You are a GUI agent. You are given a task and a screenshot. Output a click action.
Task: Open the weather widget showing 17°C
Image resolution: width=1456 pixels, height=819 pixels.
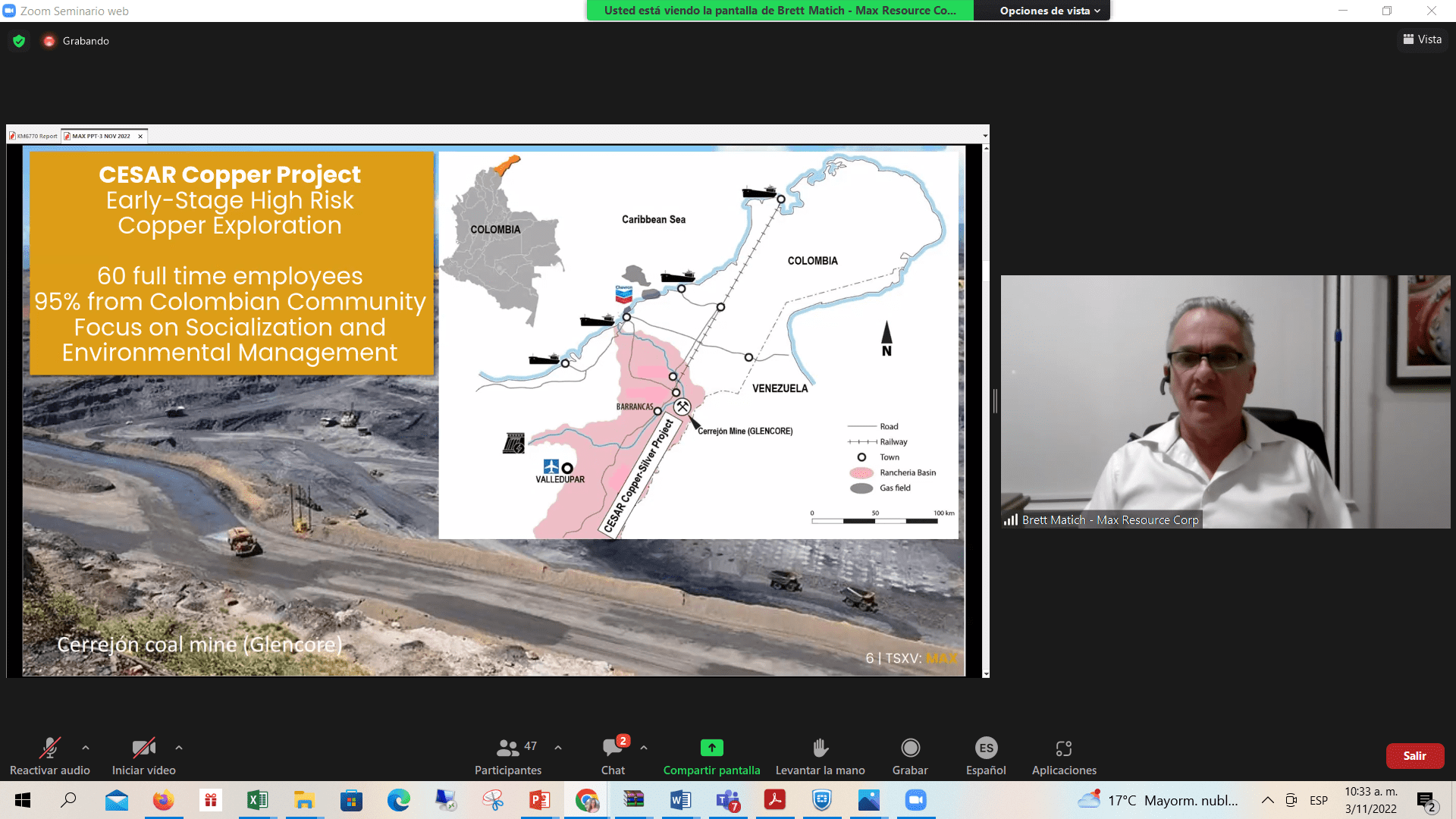pyautogui.click(x=1158, y=800)
